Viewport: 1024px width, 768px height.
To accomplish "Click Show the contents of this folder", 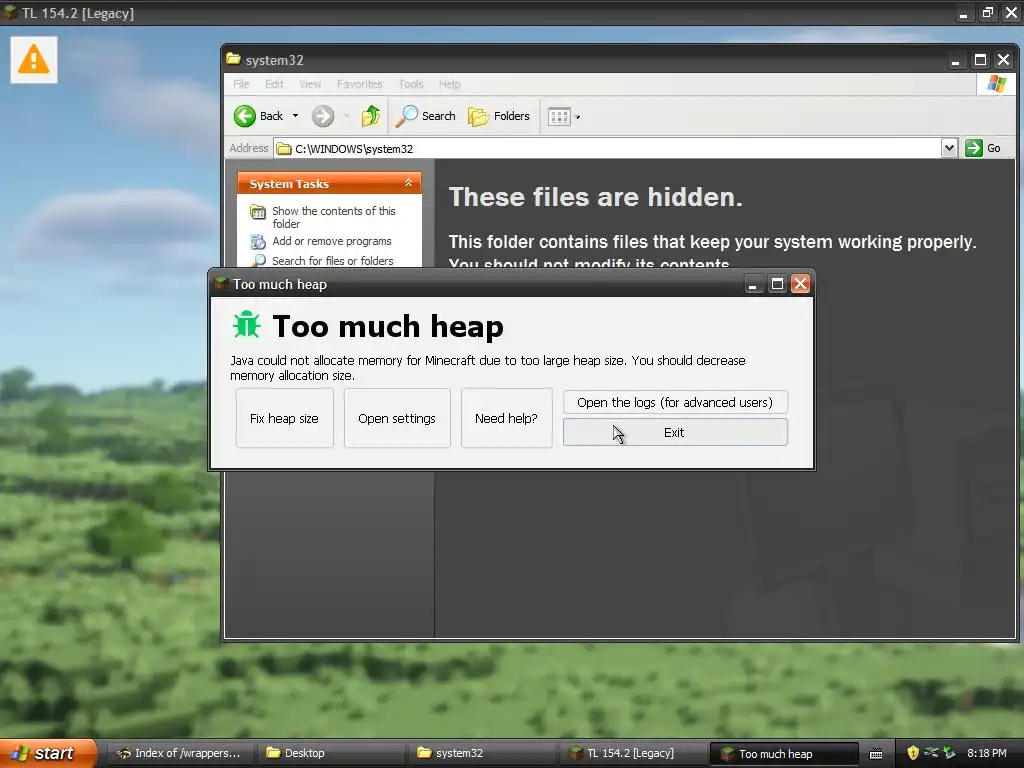I will pos(334,217).
